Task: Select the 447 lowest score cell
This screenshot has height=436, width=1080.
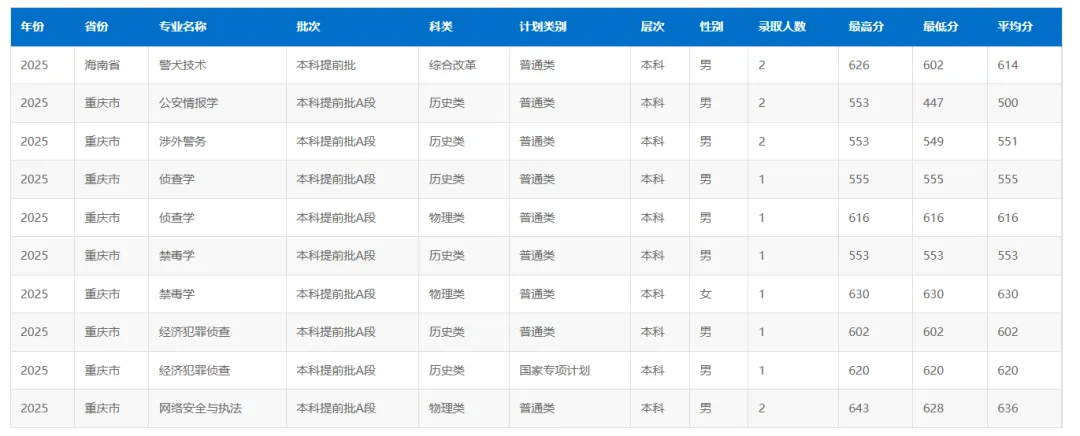Action: coord(933,103)
